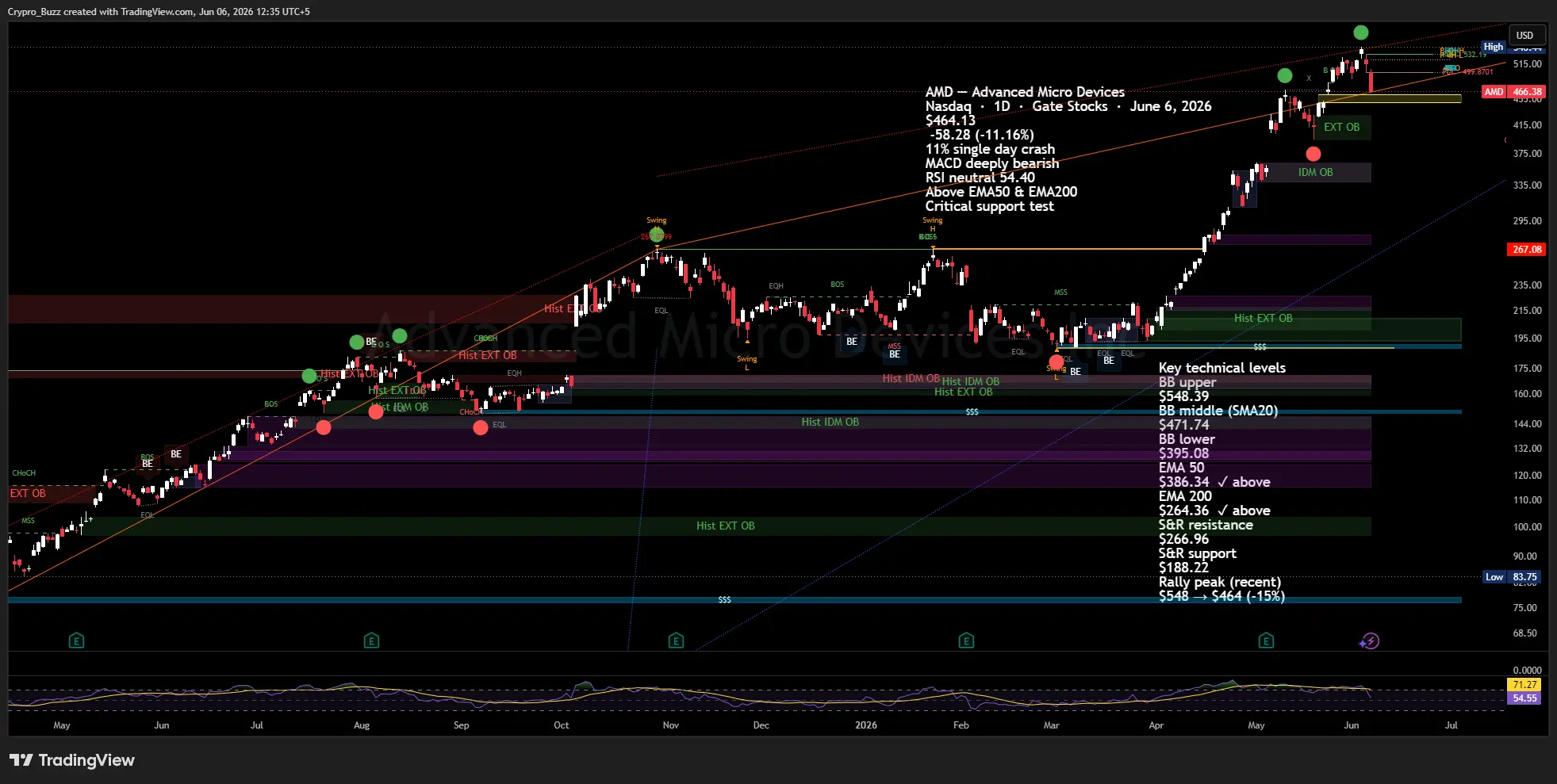Screen dimensions: 1557x784
Task: Click 68.50 on the price scale
Action: 1527,633
